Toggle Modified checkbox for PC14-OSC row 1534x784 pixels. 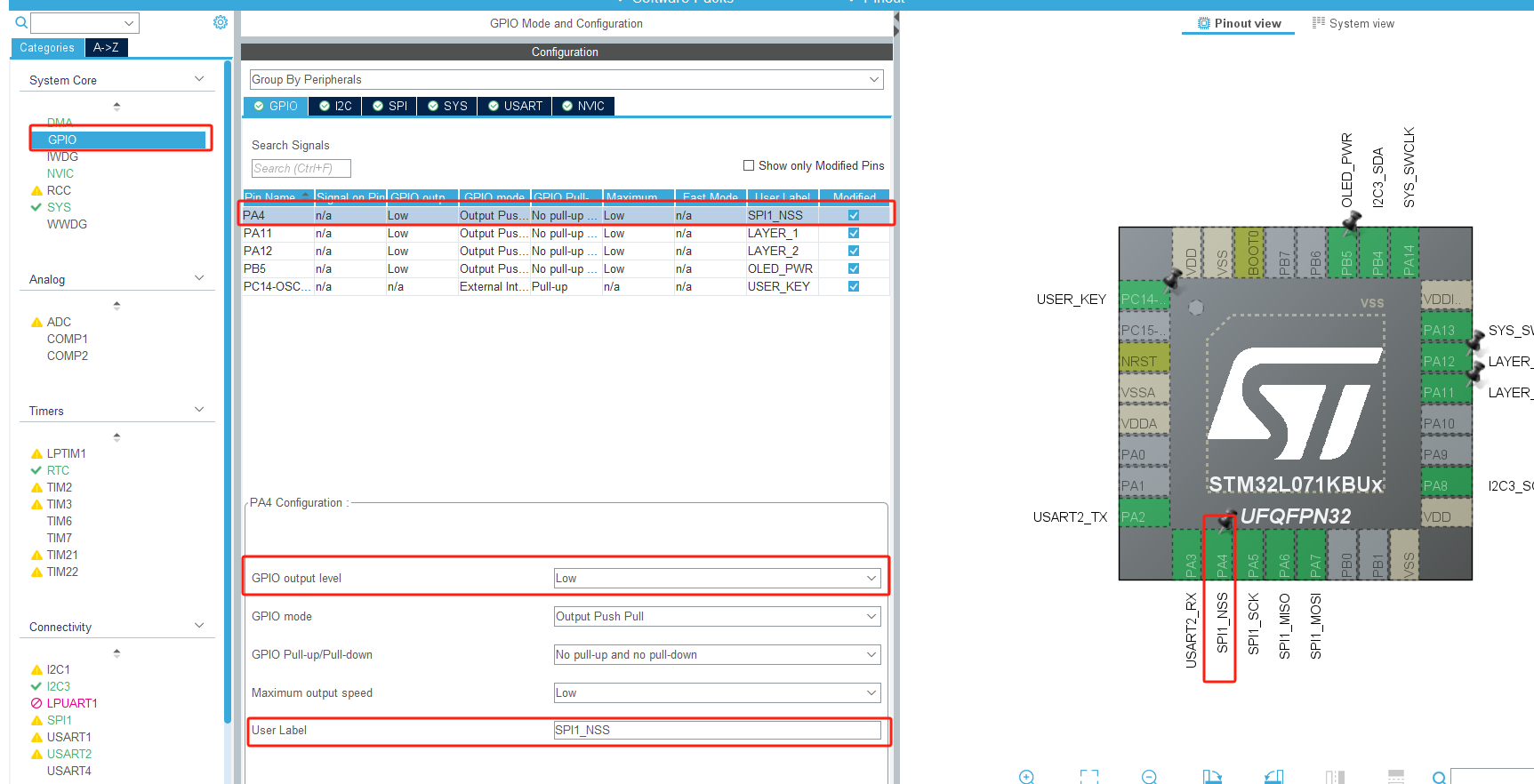(x=854, y=286)
